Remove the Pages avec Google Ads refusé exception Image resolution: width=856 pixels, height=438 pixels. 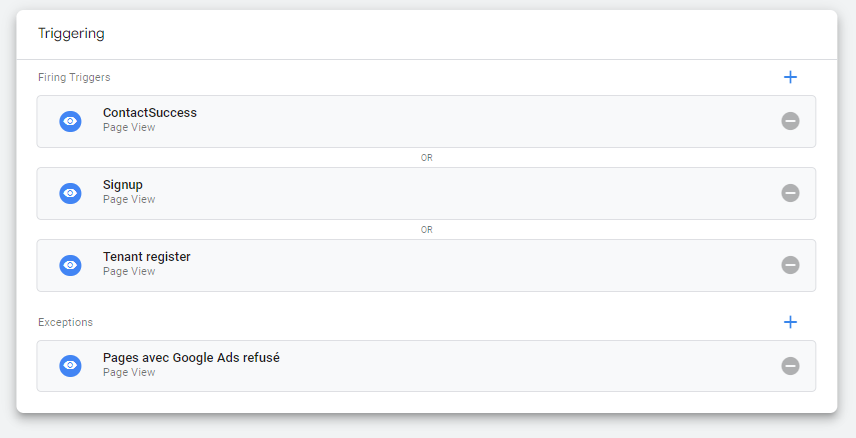790,365
